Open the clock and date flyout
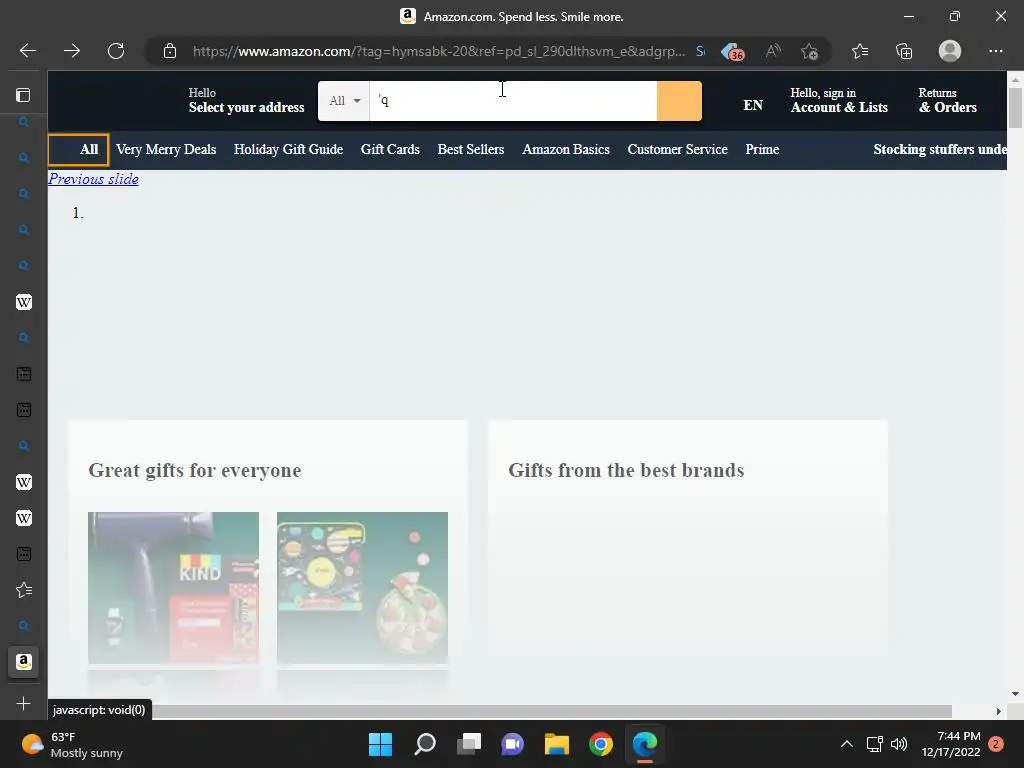The width and height of the screenshot is (1024, 768). tap(951, 744)
